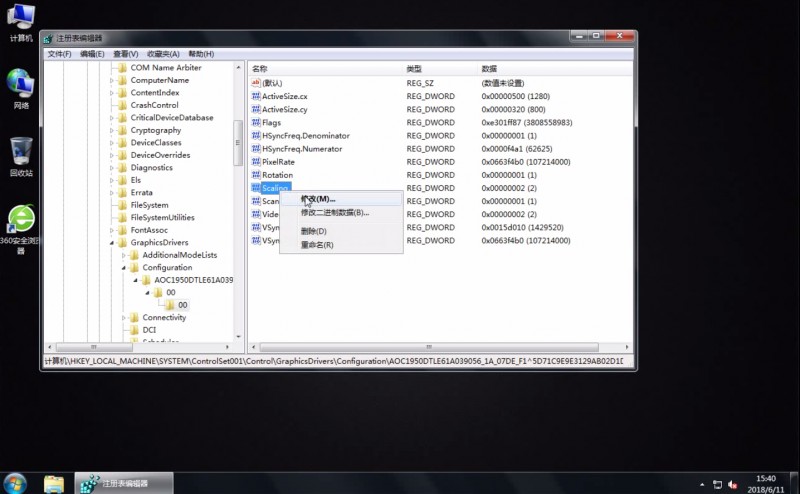The height and width of the screenshot is (494, 800).
Task: Click the icon of HSyncFreq.Numerator value
Action: pyautogui.click(x=256, y=149)
